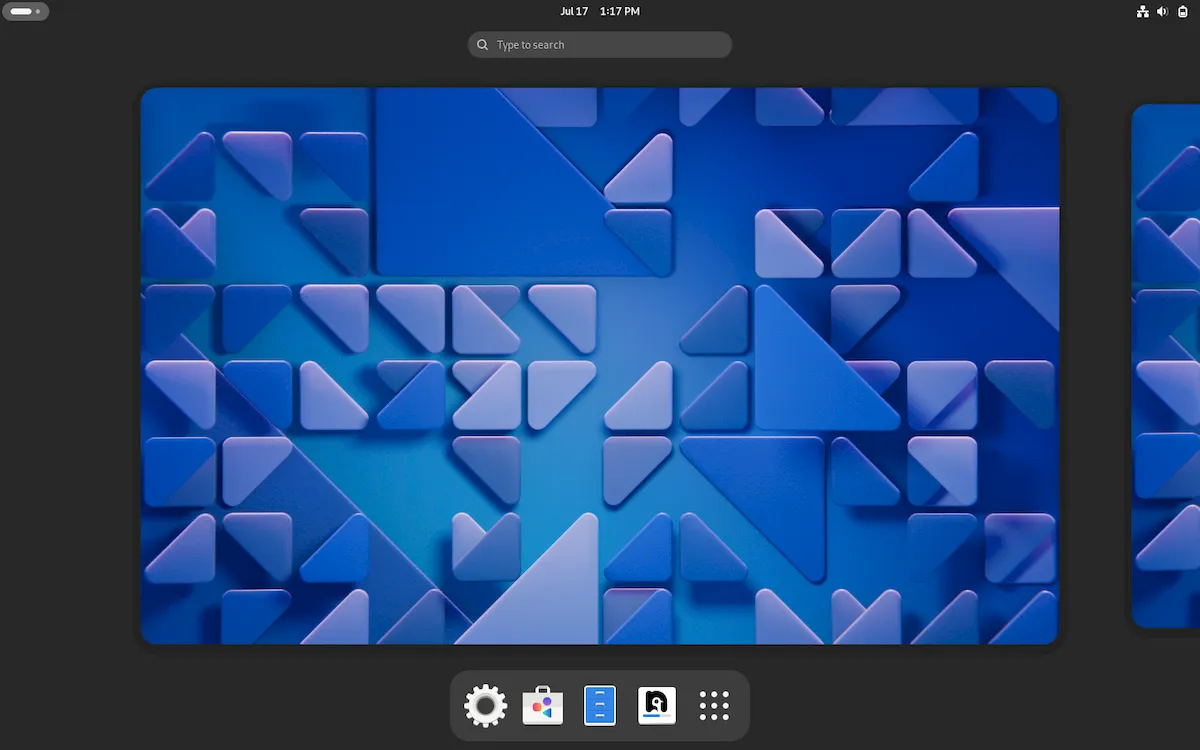Screen dimensions: 1200x750
Task: Switch to the second workspace preview
Action: pos(1166,366)
